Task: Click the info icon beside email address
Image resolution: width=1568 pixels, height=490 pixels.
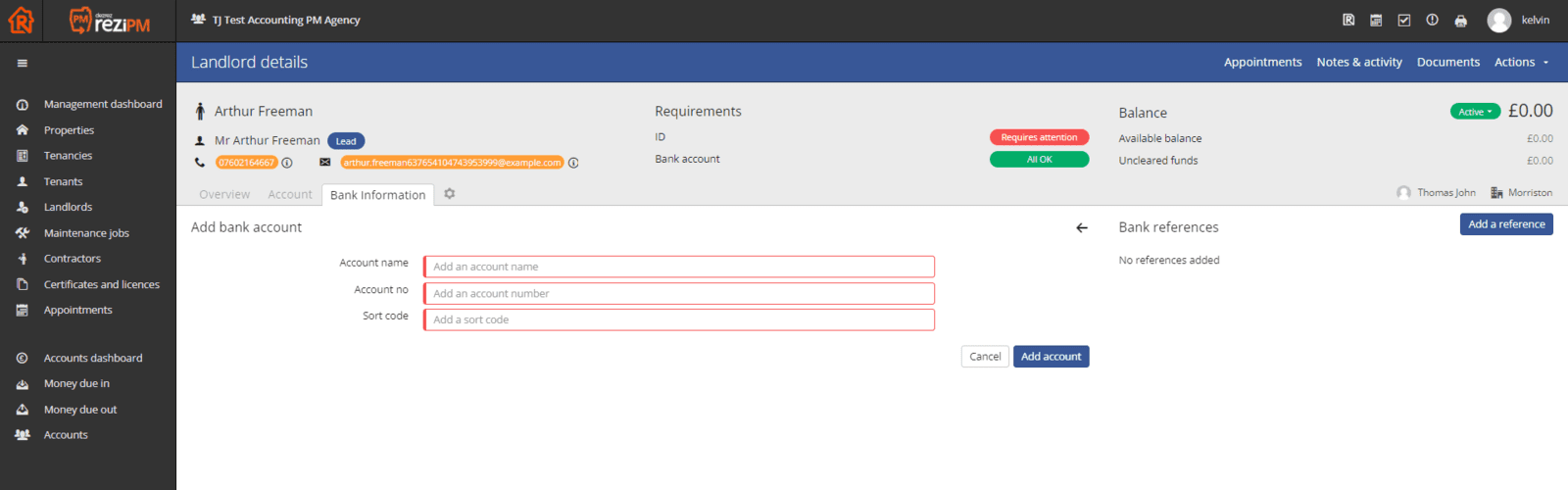Action: coord(573,163)
